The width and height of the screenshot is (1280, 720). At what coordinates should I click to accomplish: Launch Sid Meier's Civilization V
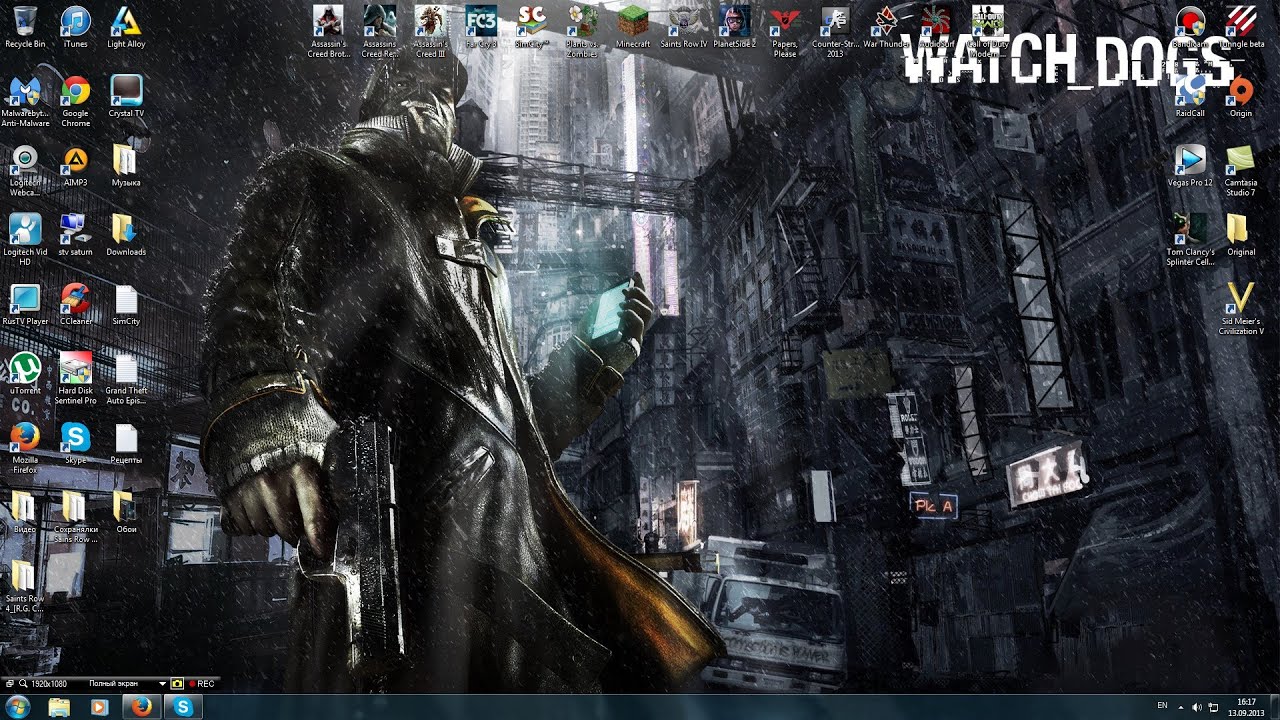[1241, 309]
